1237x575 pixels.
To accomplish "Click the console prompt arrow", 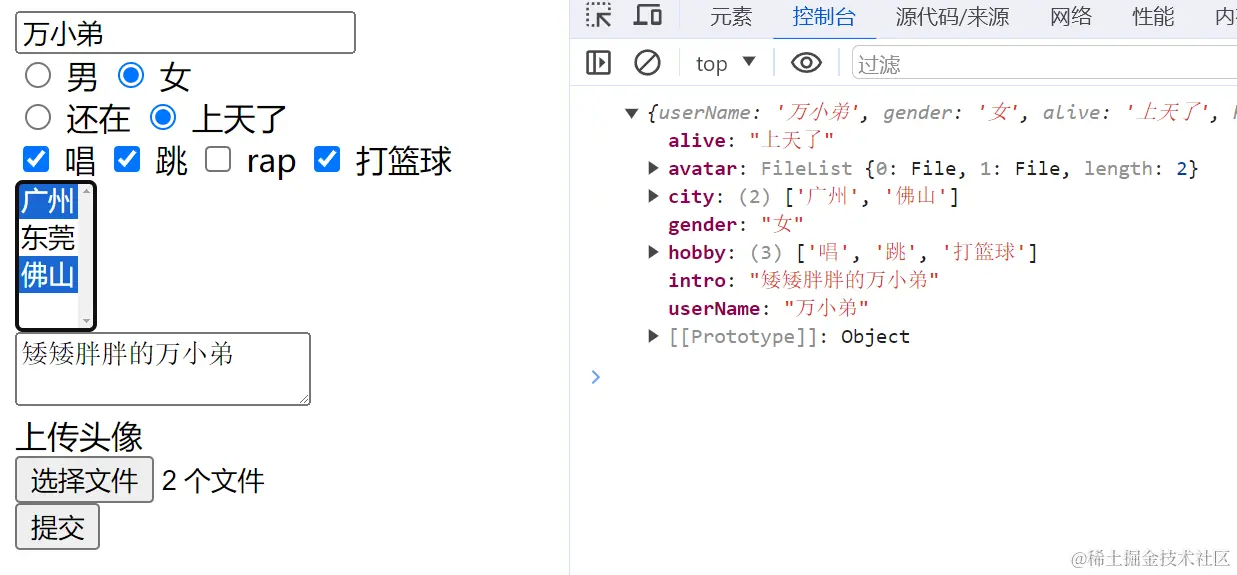I will (596, 377).
